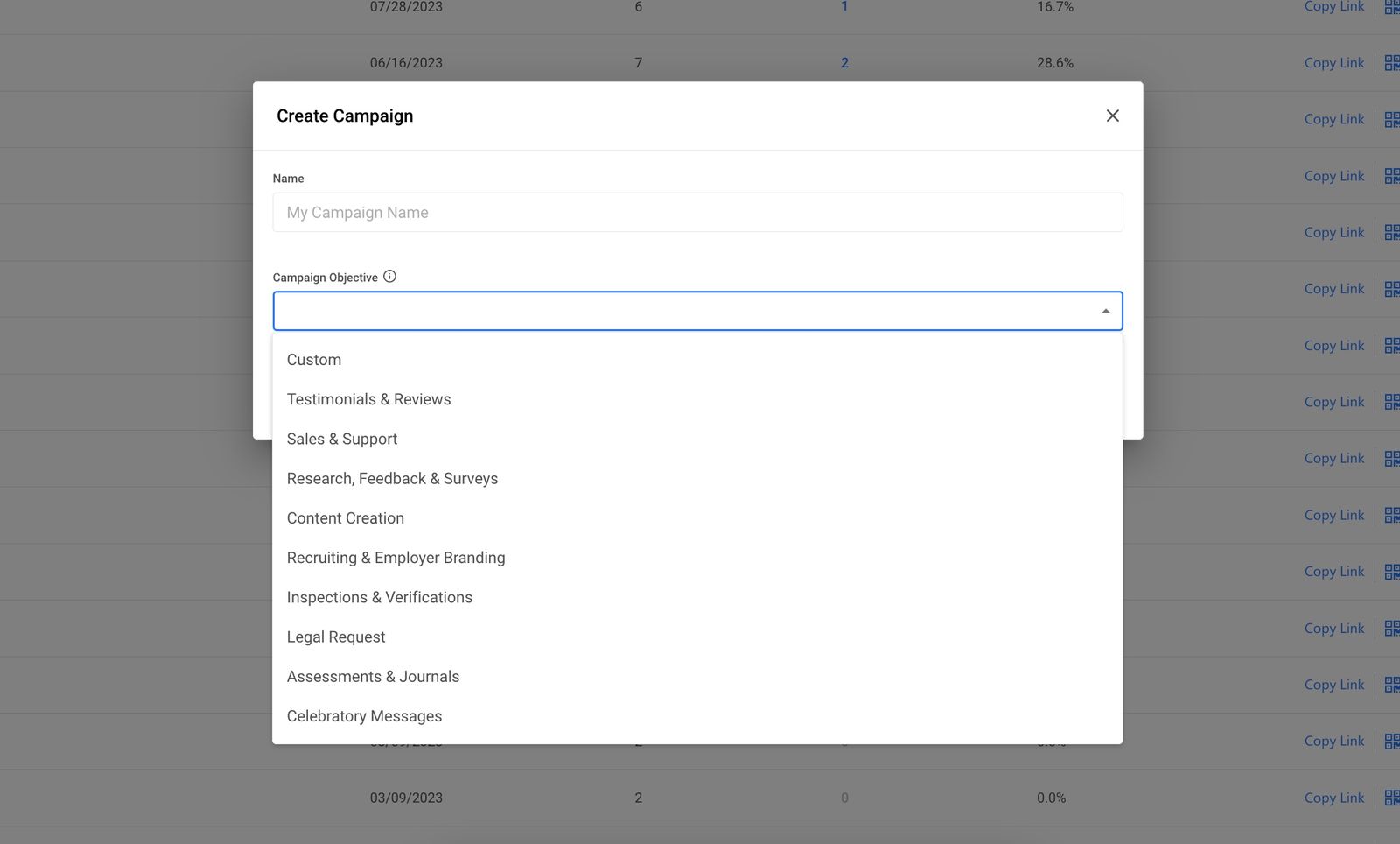This screenshot has height=844, width=1400.
Task: Click the My Campaign Name input field
Action: [697, 212]
